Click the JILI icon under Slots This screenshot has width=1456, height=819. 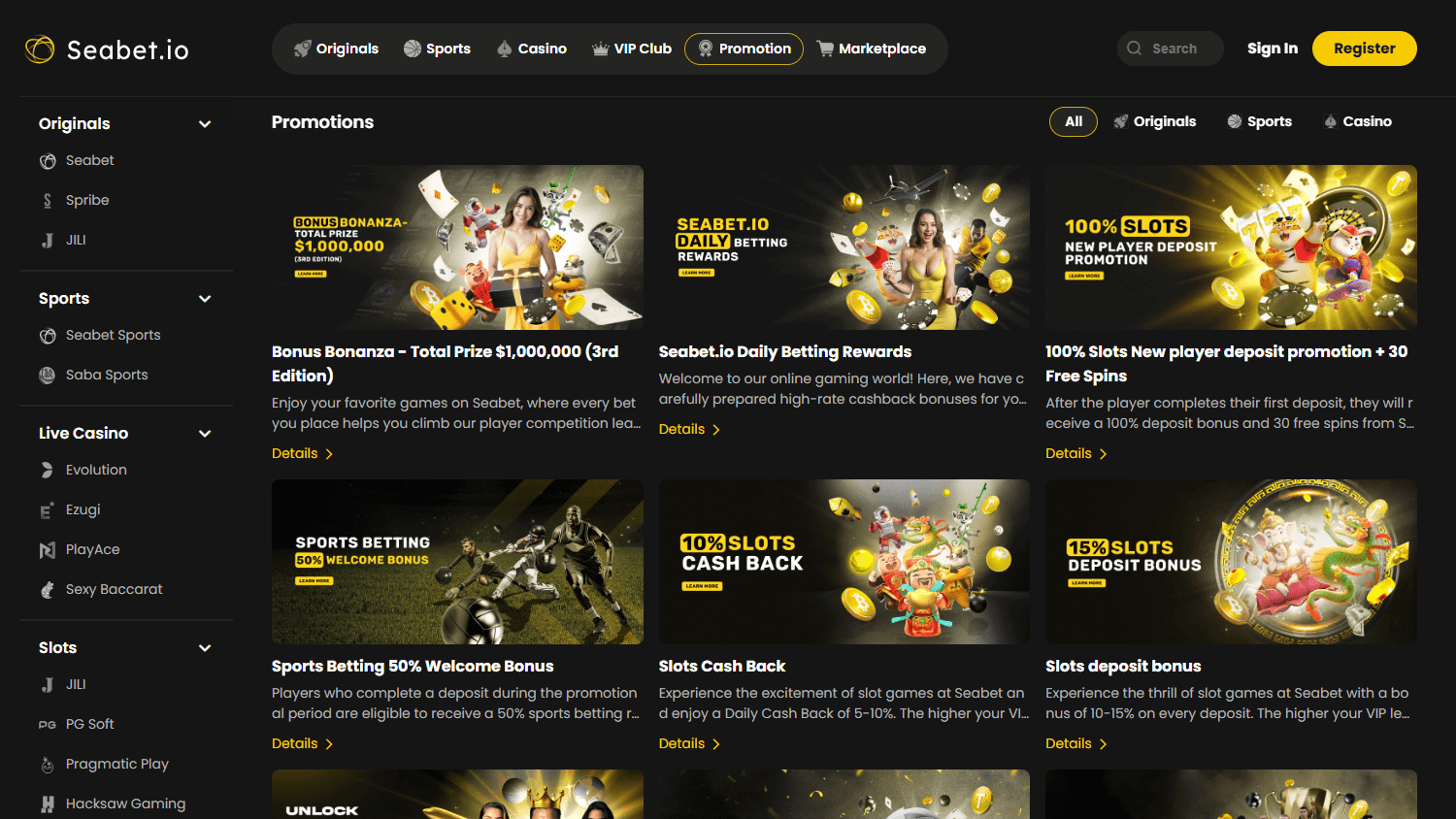coord(48,685)
